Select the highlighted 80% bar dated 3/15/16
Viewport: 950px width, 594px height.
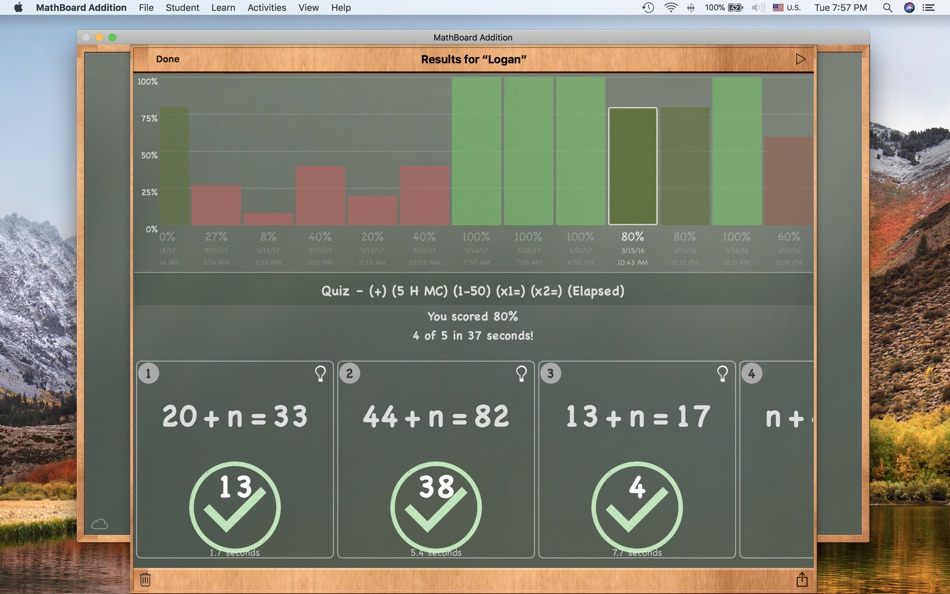click(x=633, y=166)
